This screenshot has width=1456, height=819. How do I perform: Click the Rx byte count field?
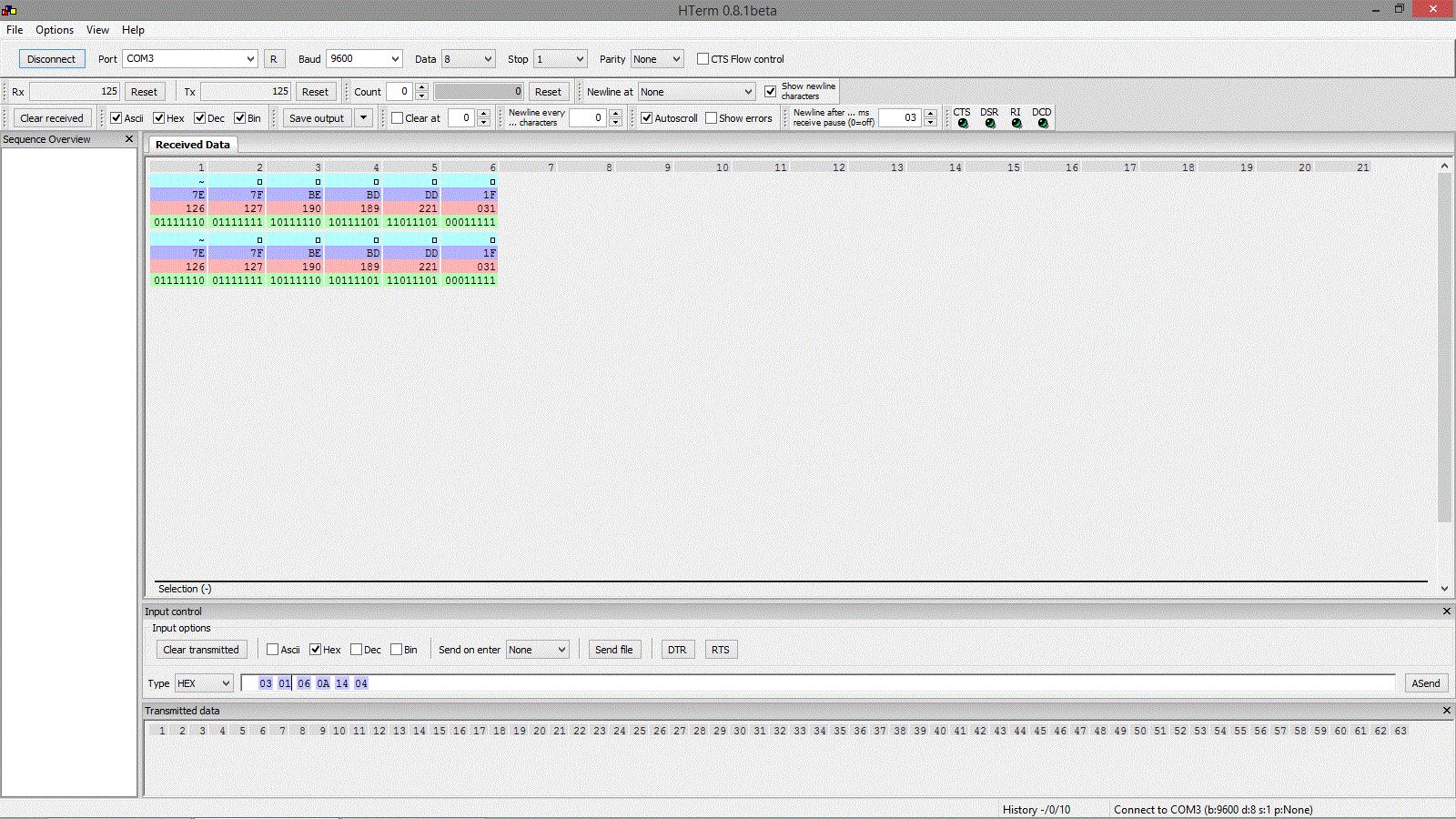pos(75,92)
